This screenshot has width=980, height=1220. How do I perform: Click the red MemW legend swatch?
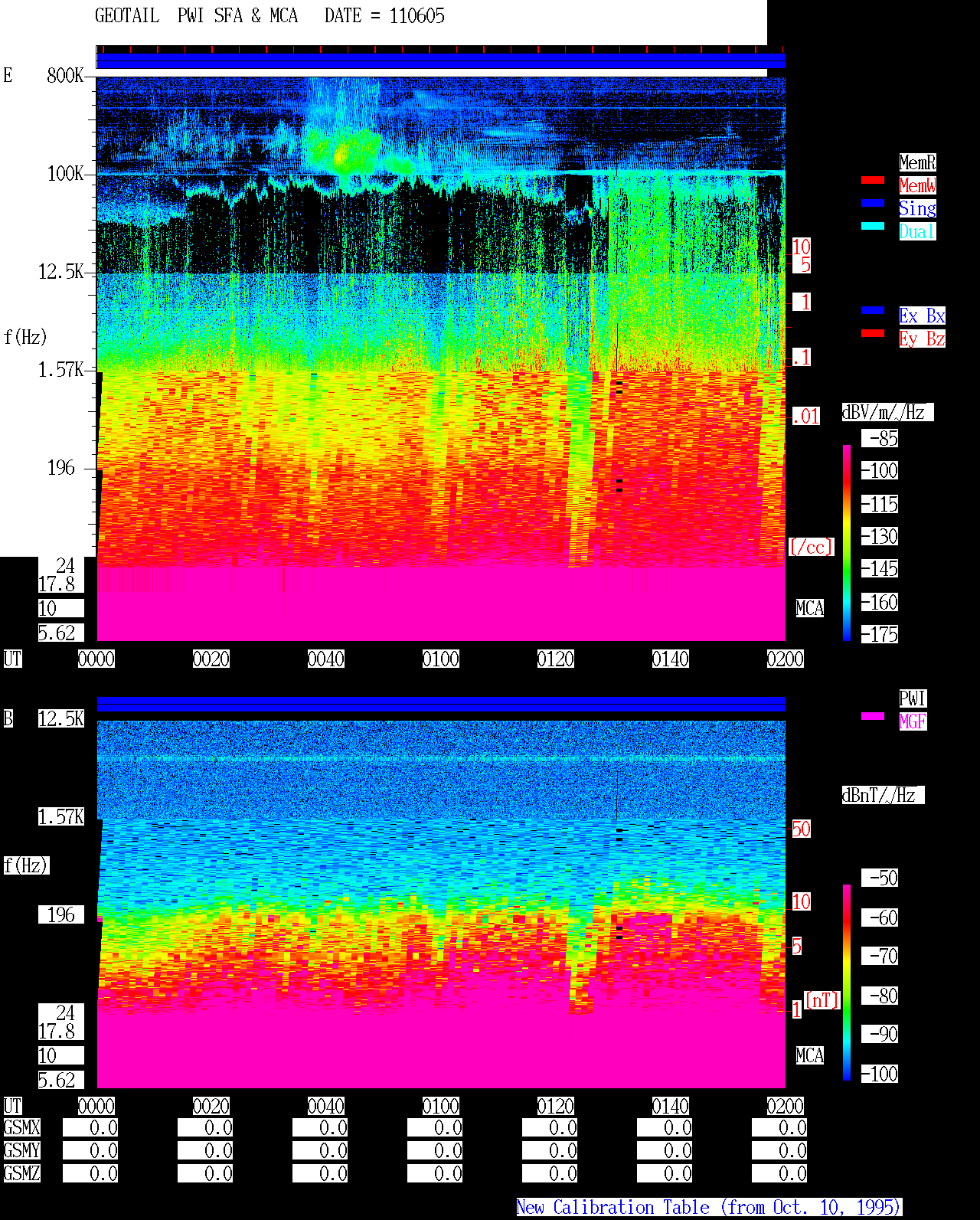click(873, 180)
